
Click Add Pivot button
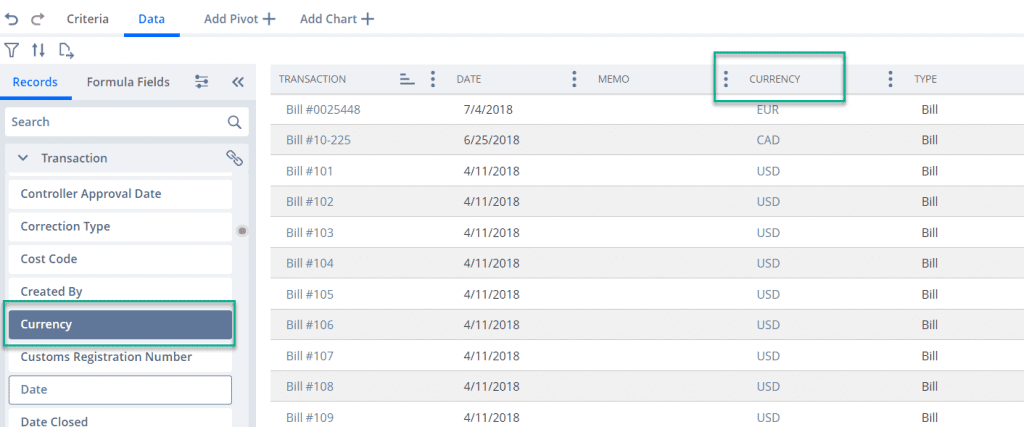tap(239, 19)
